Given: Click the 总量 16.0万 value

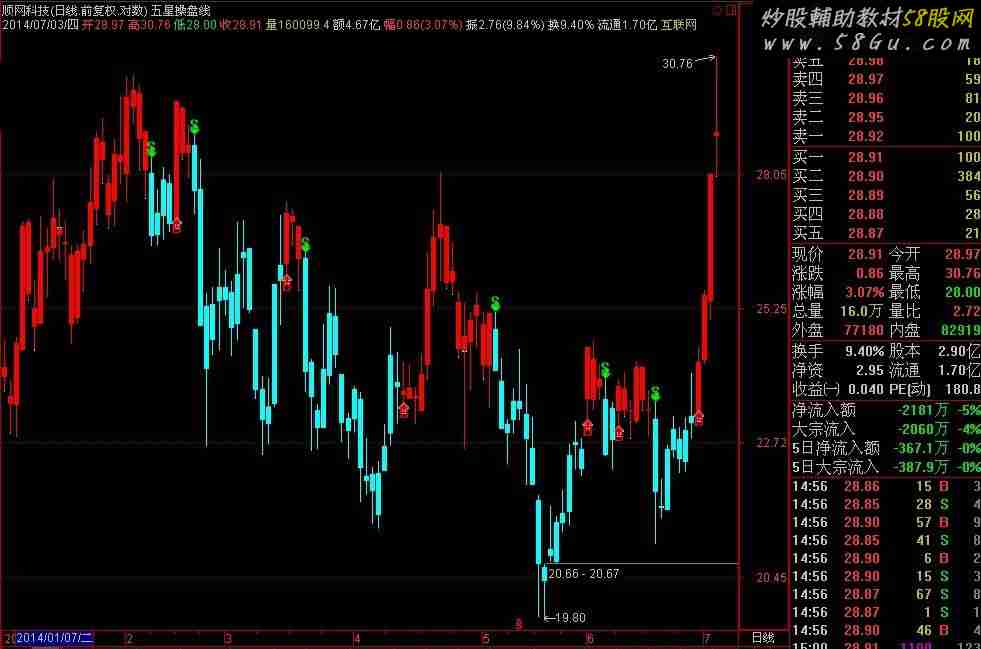Looking at the screenshot, I should [x=862, y=310].
